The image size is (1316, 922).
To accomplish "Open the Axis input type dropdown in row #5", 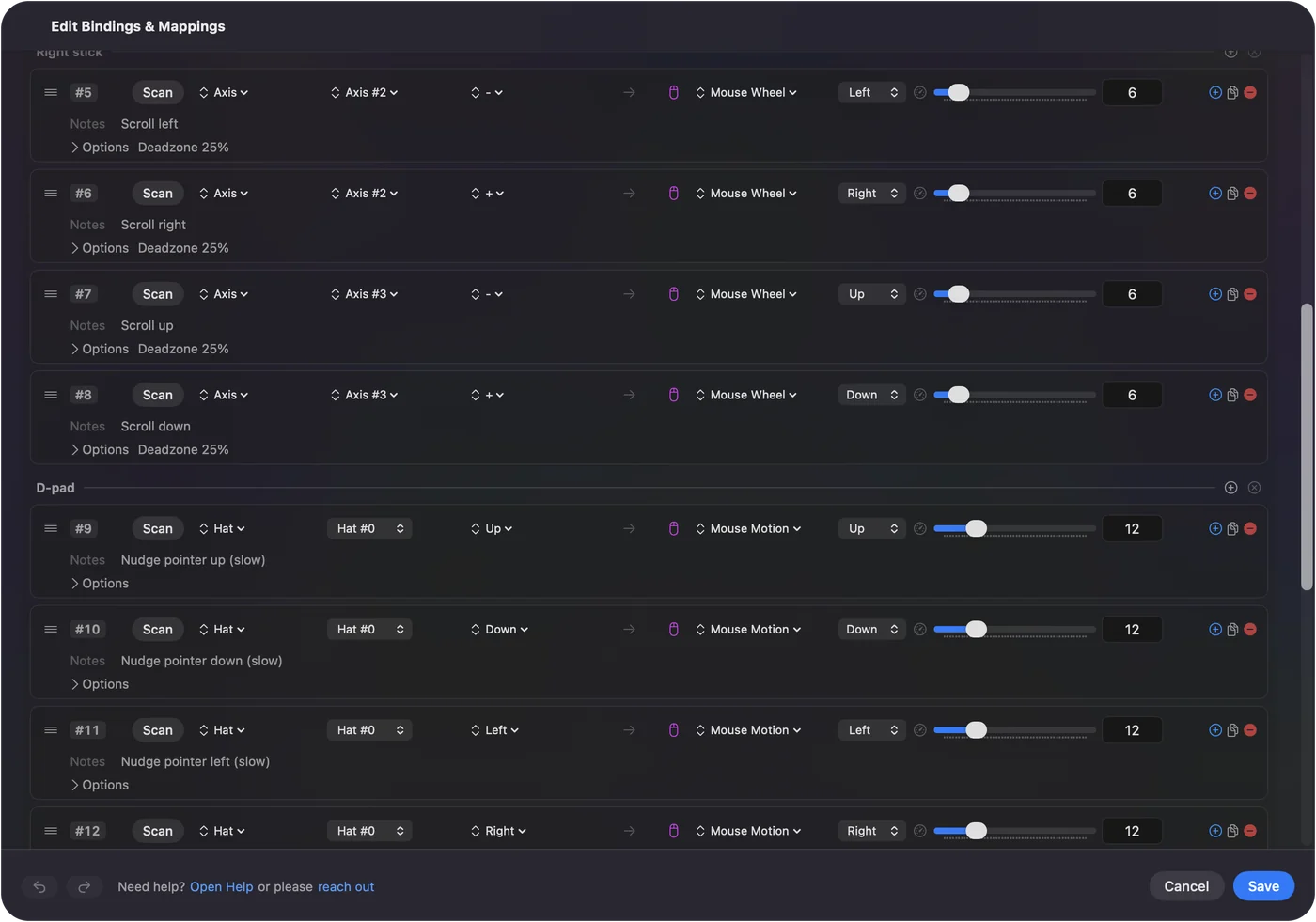I will tap(224, 92).
